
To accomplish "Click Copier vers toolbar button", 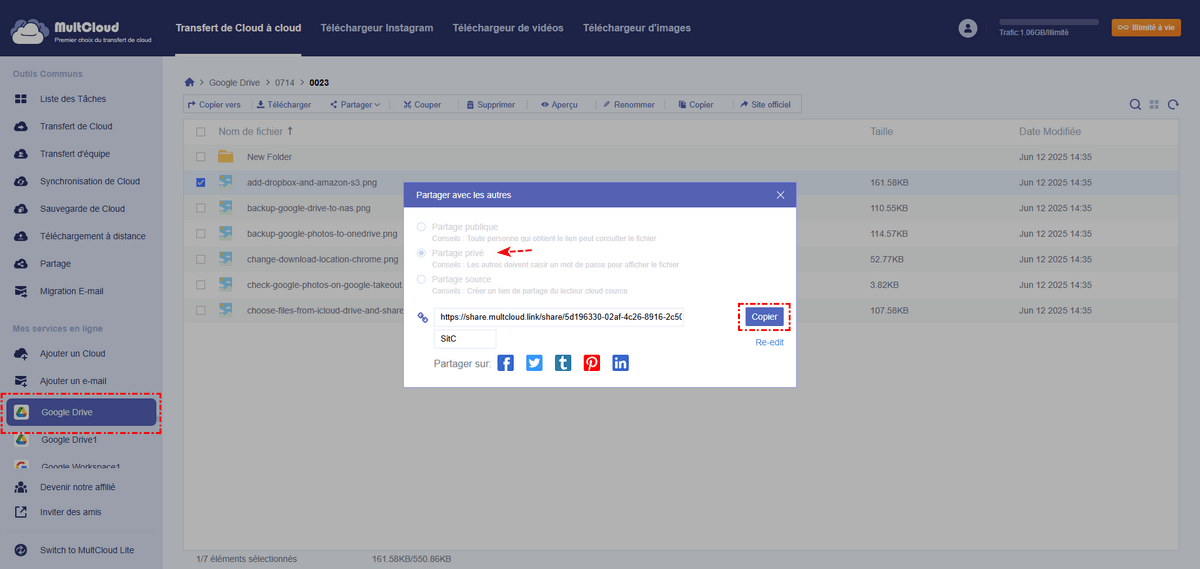I will tap(214, 104).
